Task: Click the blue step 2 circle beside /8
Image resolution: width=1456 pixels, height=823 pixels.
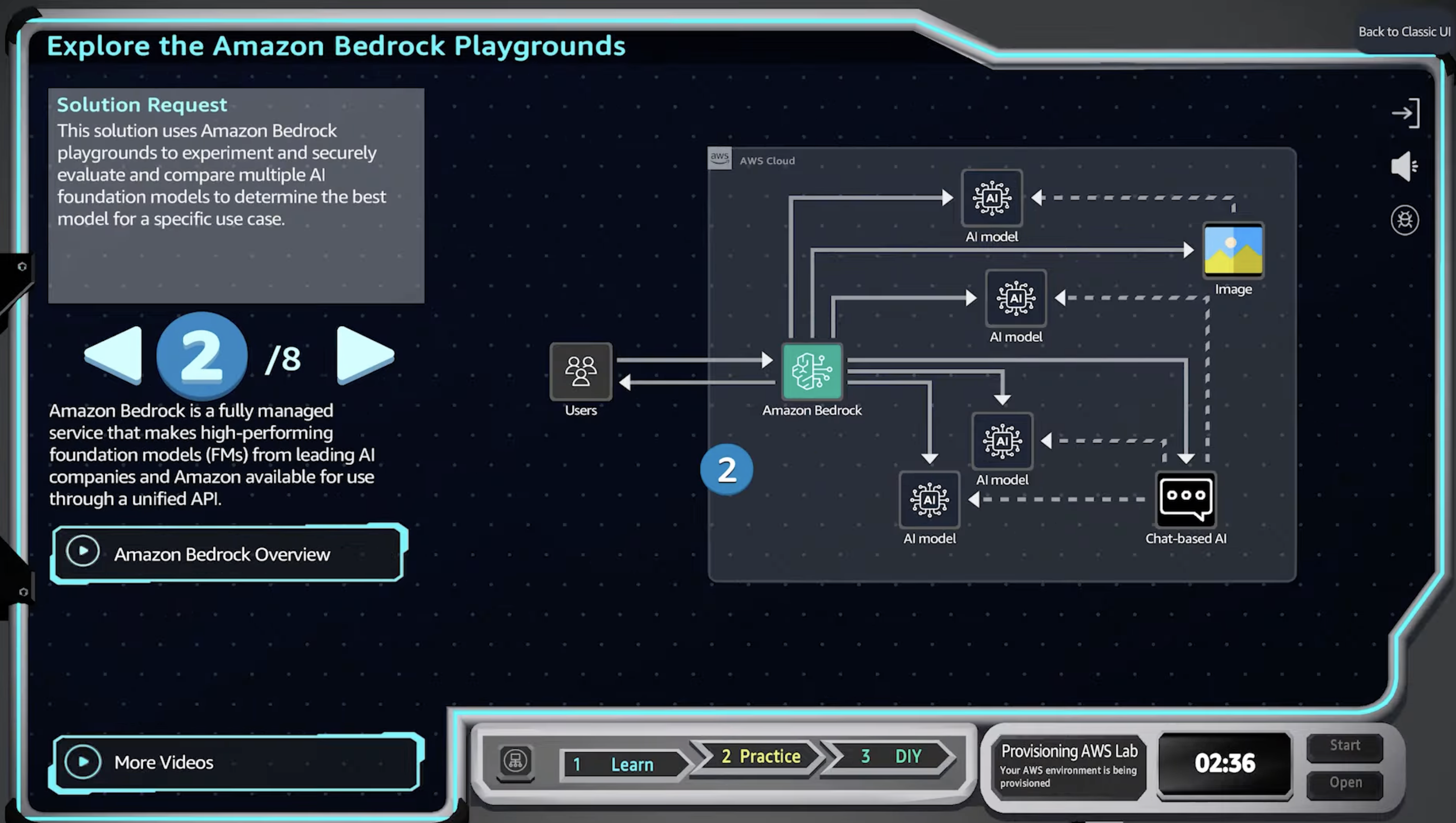Action: (x=202, y=356)
